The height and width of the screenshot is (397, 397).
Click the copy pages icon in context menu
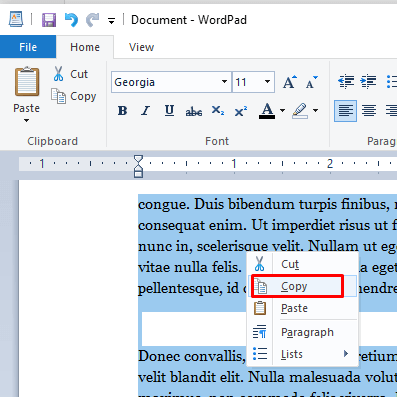260,286
